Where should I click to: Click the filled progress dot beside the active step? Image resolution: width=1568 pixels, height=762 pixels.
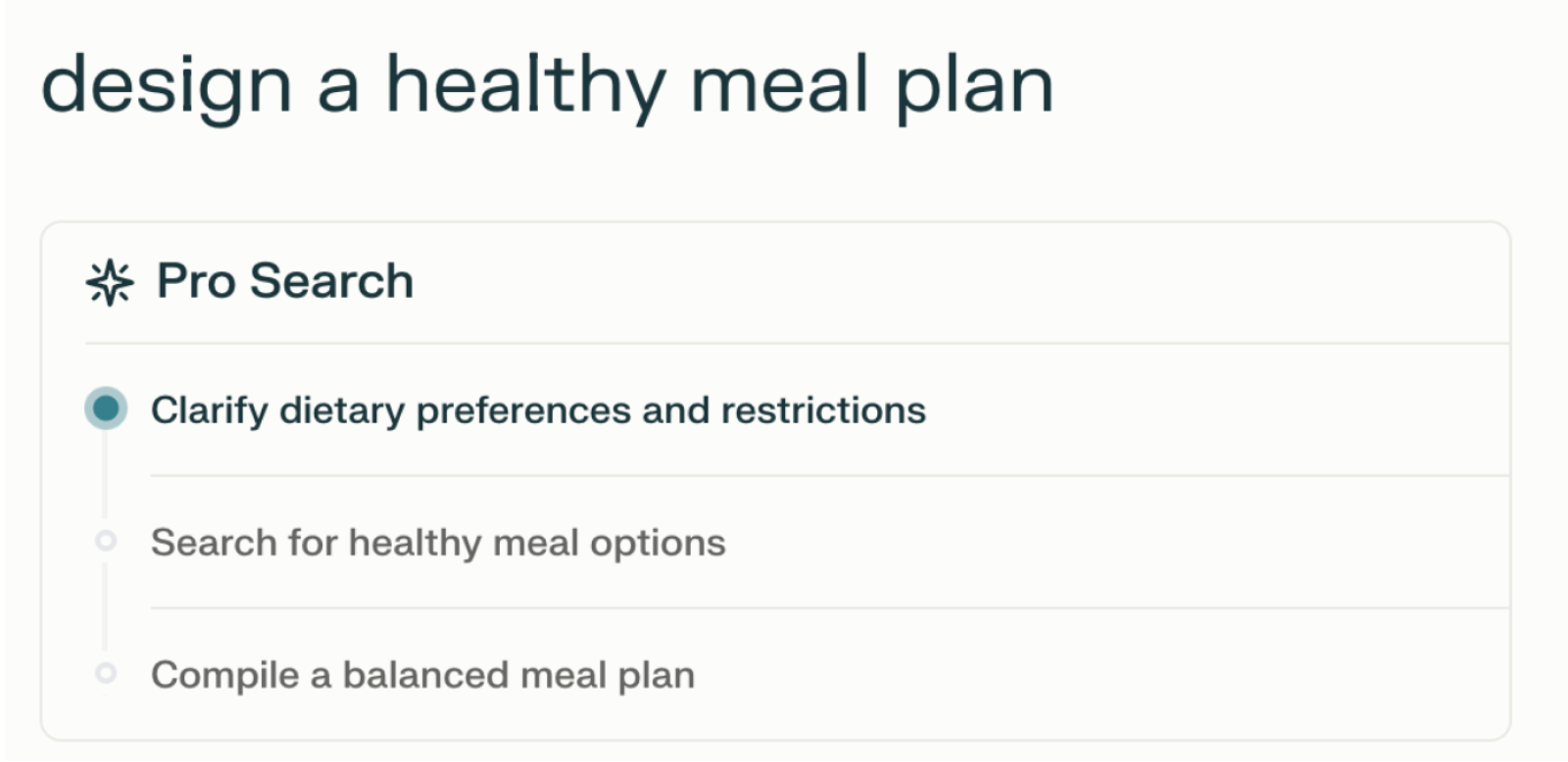pyautogui.click(x=104, y=409)
